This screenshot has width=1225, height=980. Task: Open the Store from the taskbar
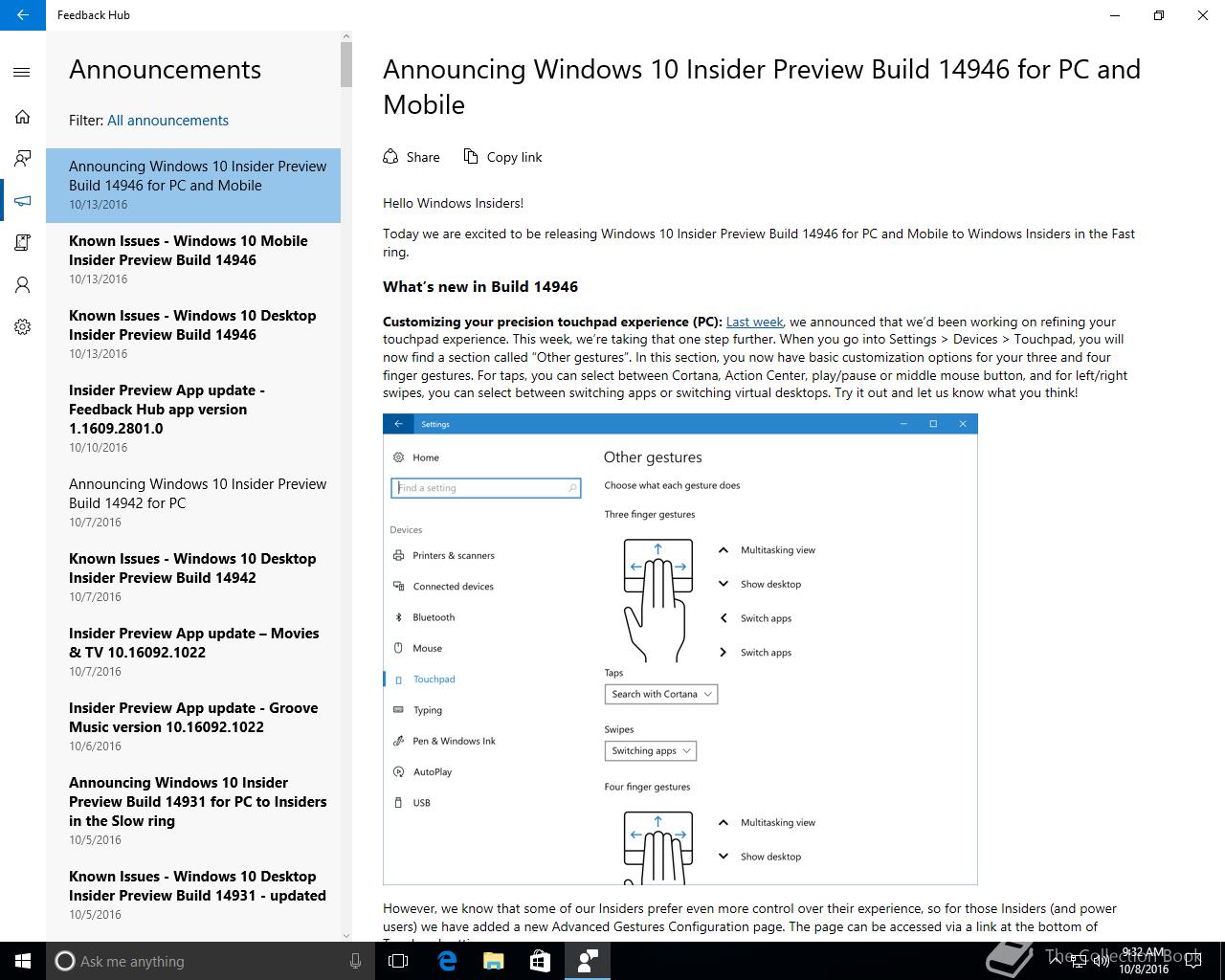[540, 961]
